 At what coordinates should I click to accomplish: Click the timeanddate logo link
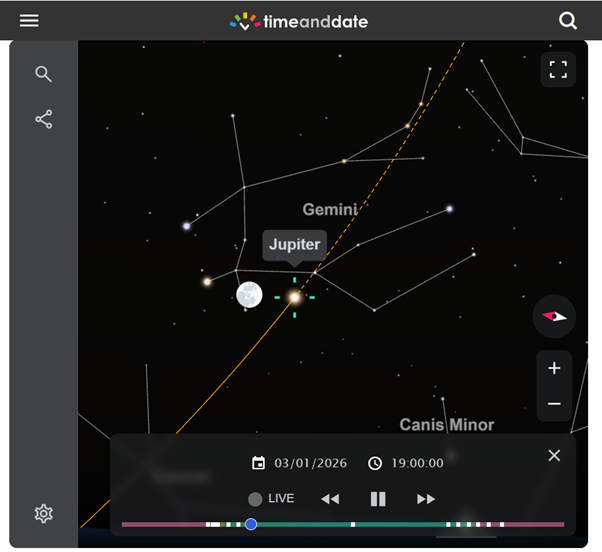pos(299,21)
